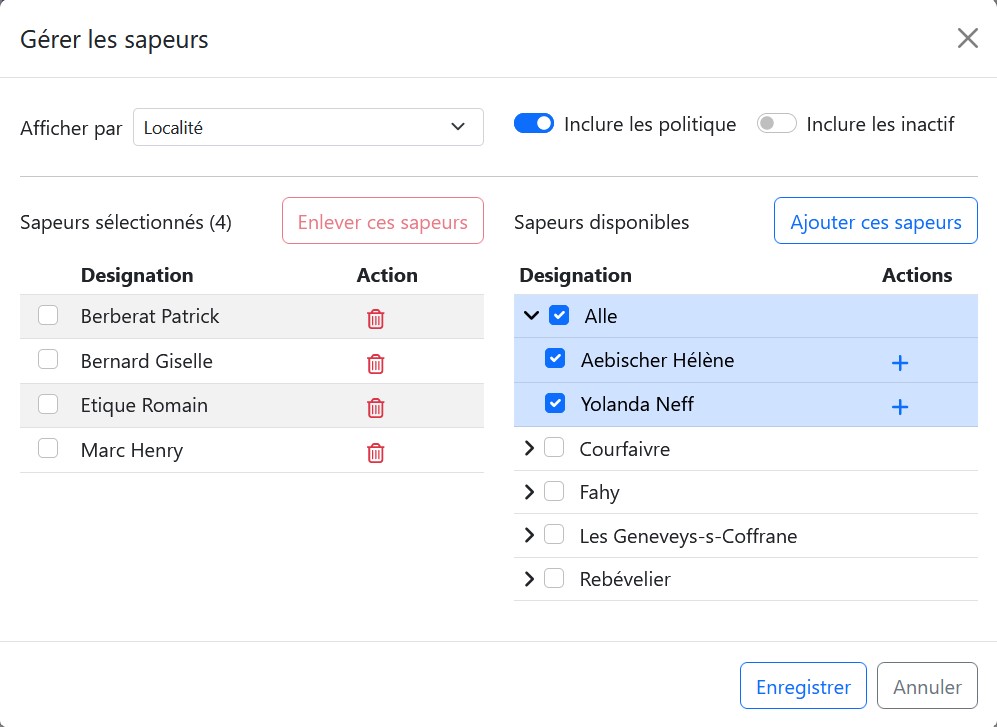
Task: Click the Ajouter ces sapeurs button
Action: pyautogui.click(x=875, y=221)
